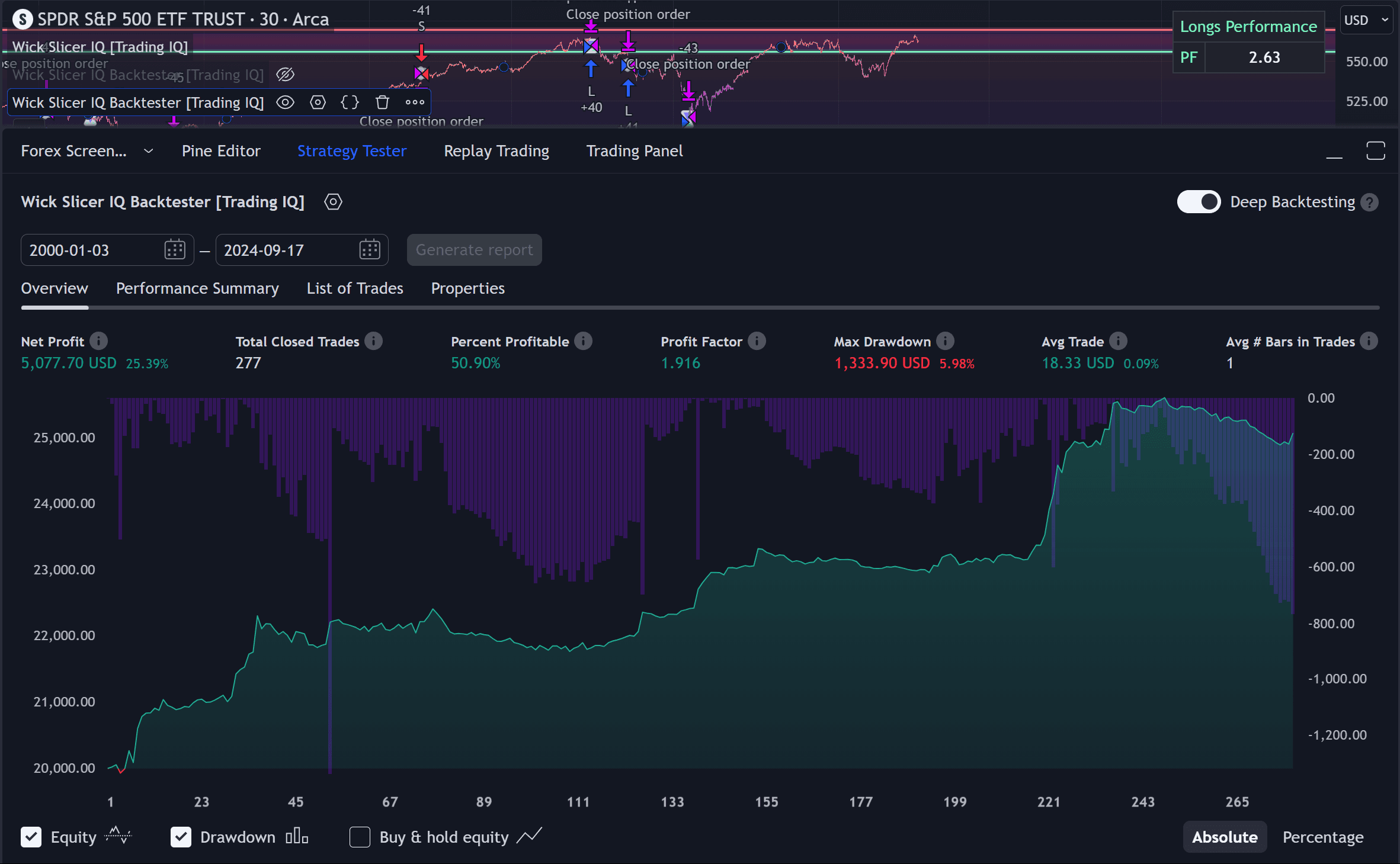The width and height of the screenshot is (1400, 864).
Task: Open the Percent Profitable info icon
Action: pyautogui.click(x=583, y=341)
